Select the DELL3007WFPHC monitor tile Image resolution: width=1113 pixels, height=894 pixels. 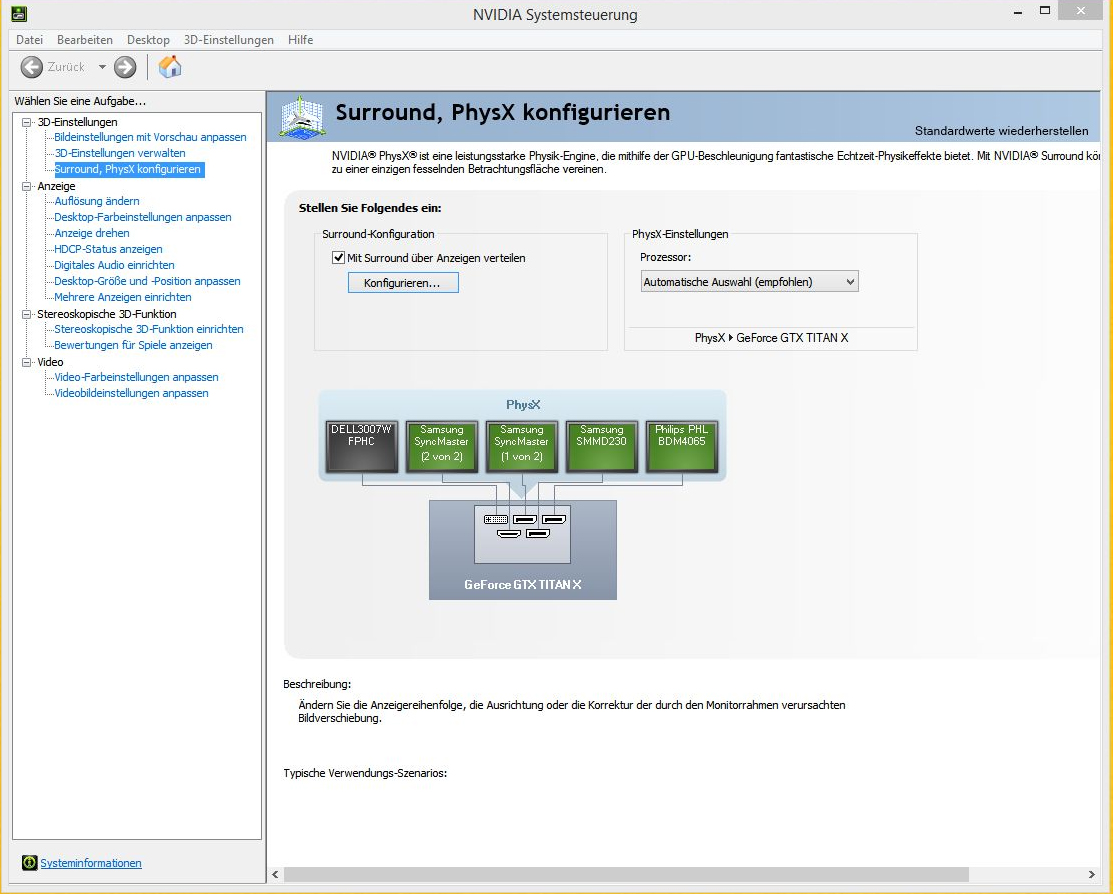click(x=361, y=447)
